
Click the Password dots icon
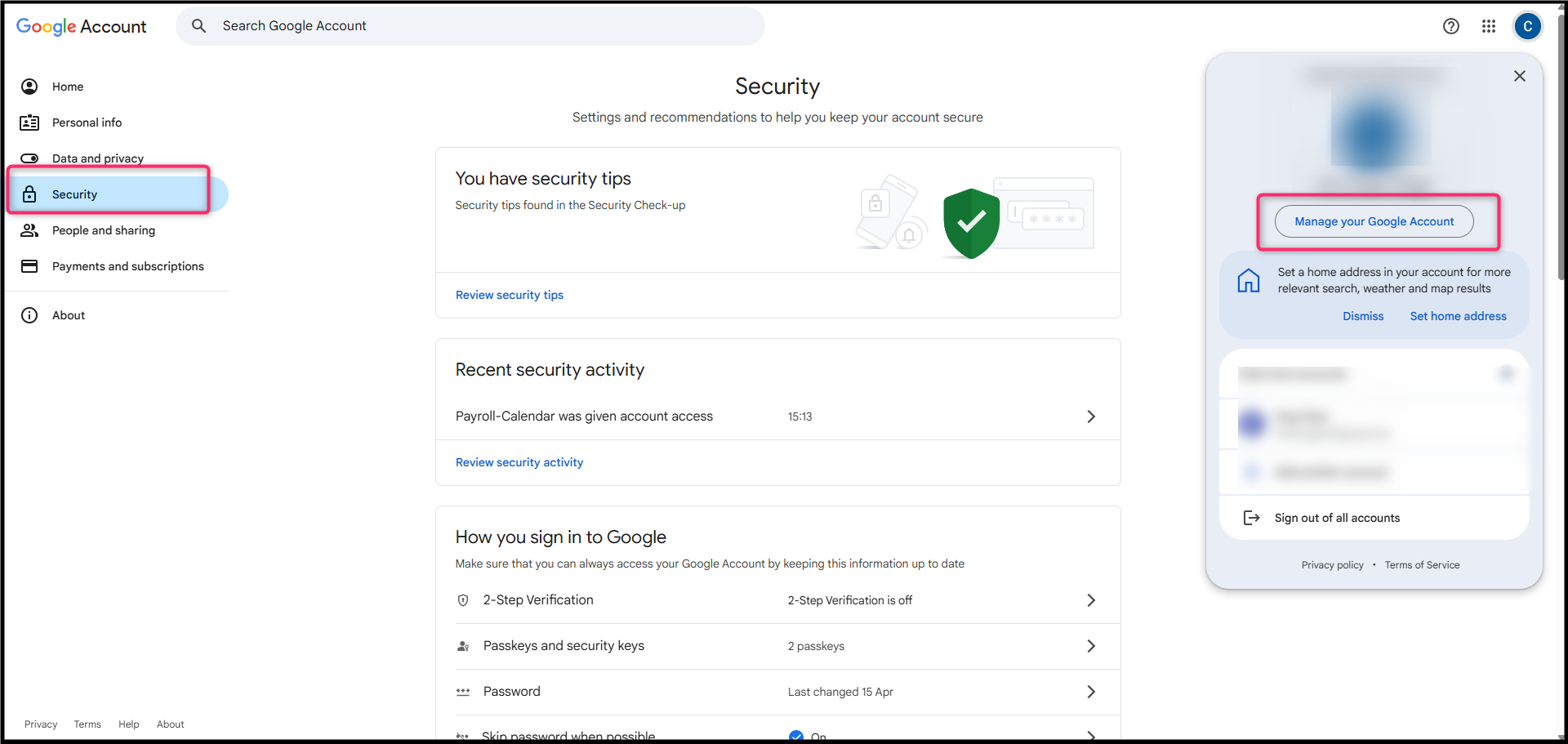click(x=463, y=692)
